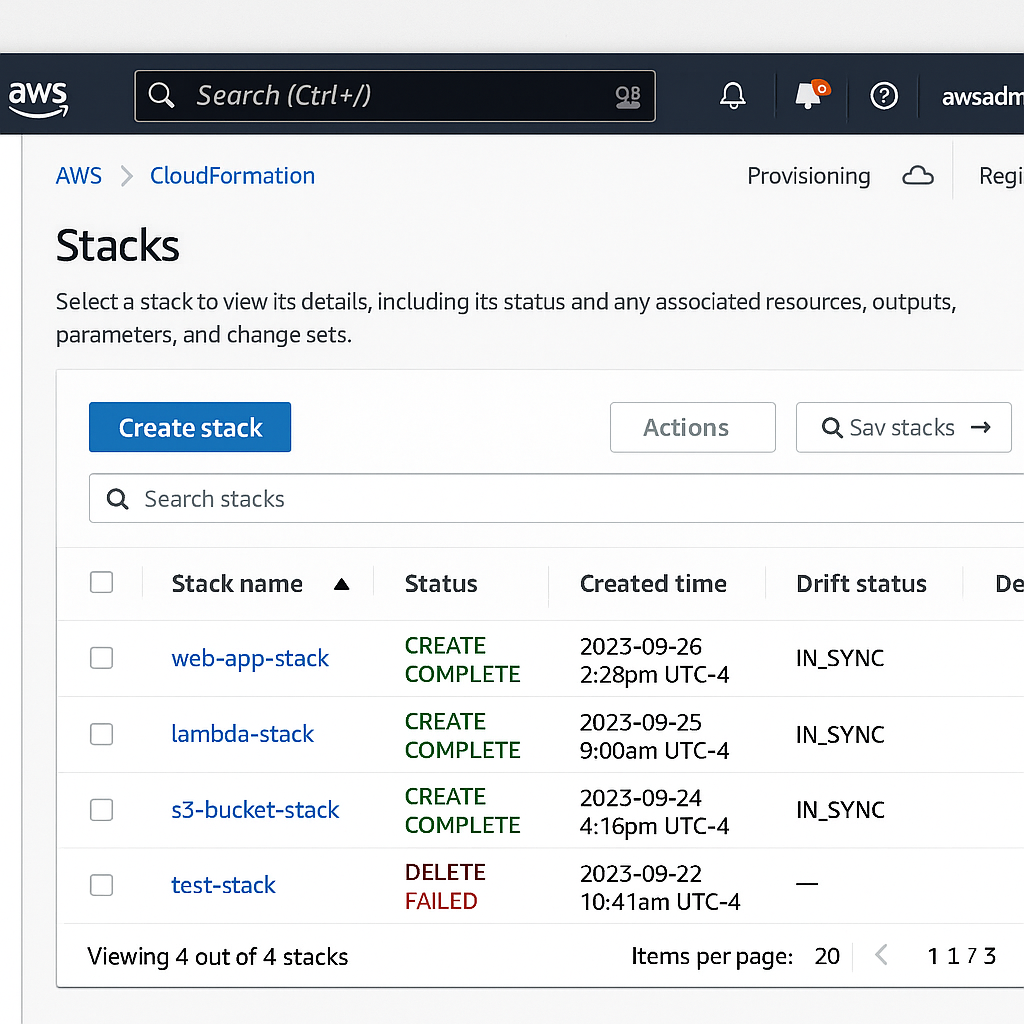This screenshot has height=1024, width=1024.
Task: Open the notifications bell icon
Action: pyautogui.click(x=733, y=96)
